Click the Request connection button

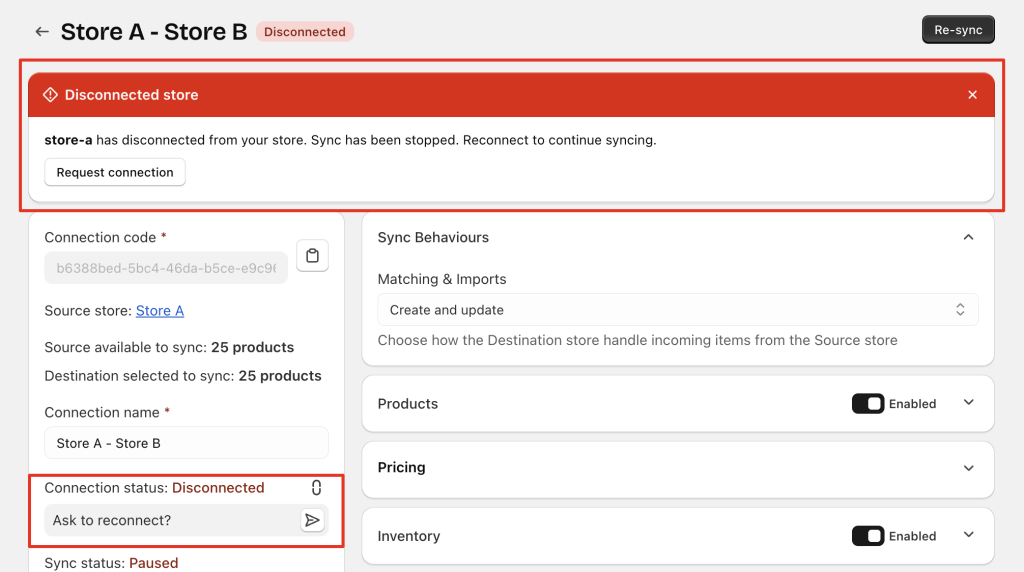(x=115, y=172)
